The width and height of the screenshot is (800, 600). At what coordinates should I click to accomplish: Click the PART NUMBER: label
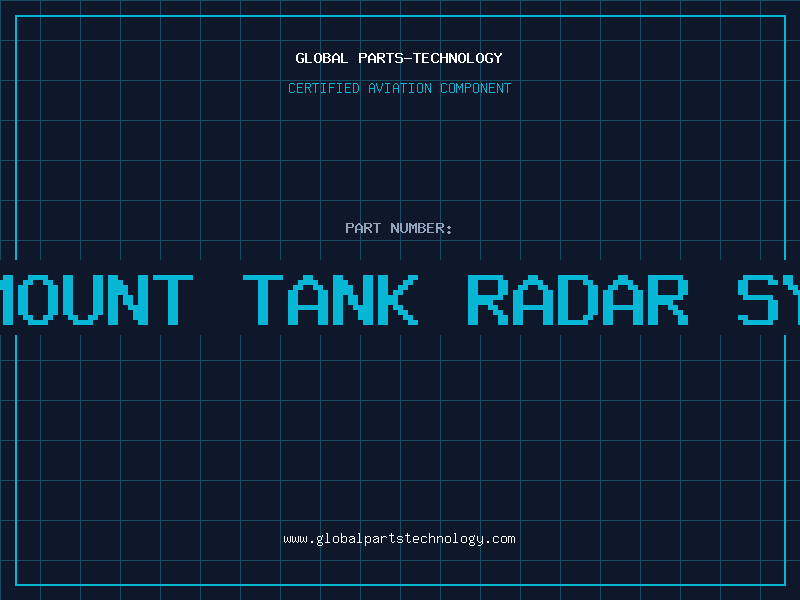click(x=399, y=228)
